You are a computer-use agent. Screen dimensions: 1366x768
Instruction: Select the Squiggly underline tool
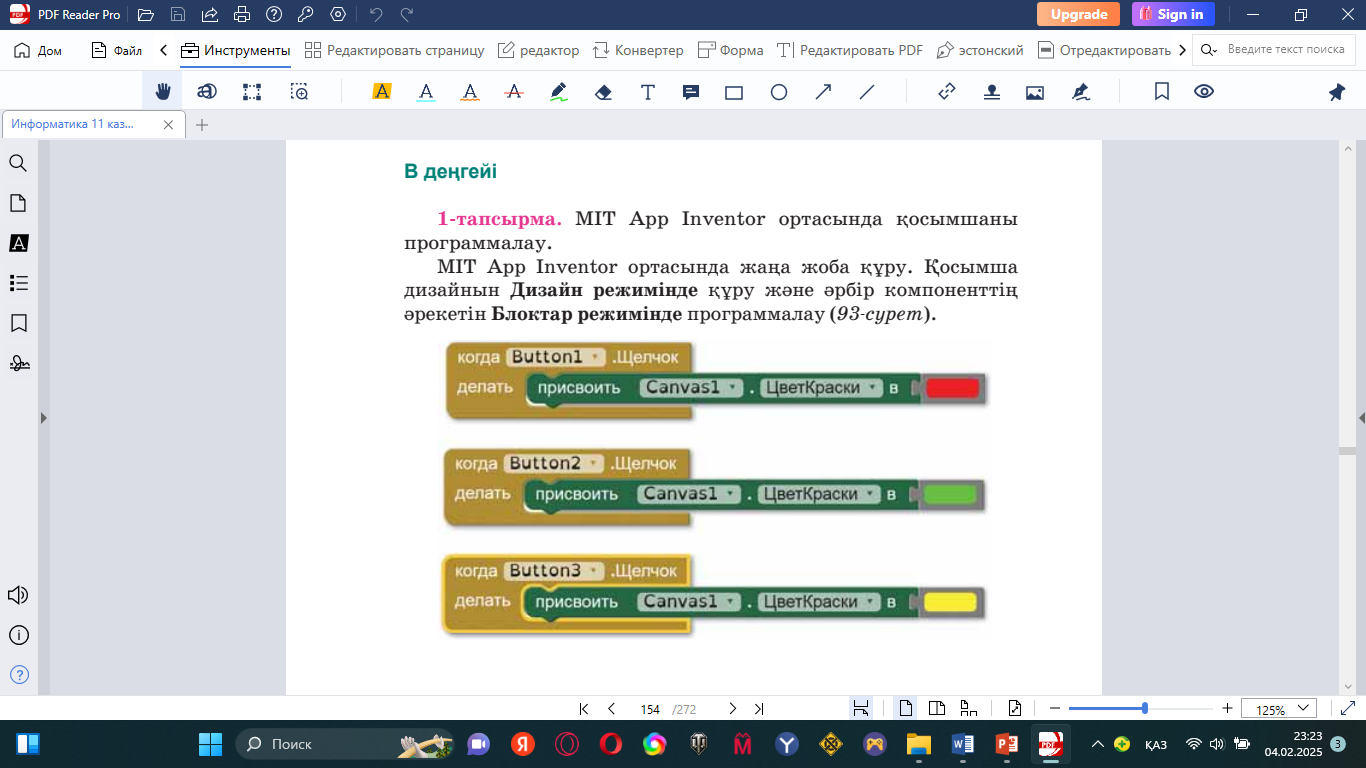point(470,92)
